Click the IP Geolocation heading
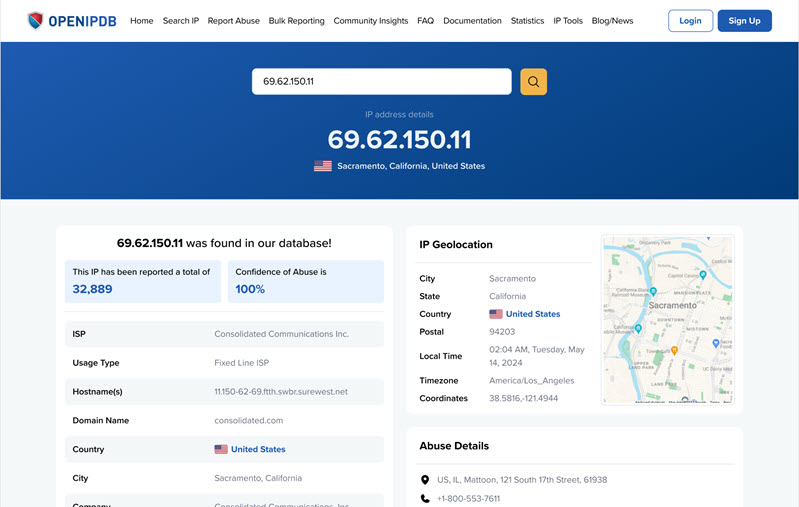799x507 pixels. coord(456,245)
